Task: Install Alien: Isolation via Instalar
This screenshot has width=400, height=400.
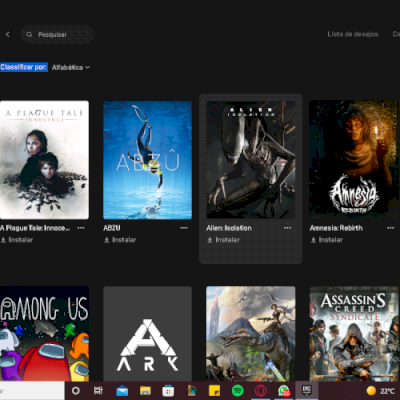Action: point(223,240)
